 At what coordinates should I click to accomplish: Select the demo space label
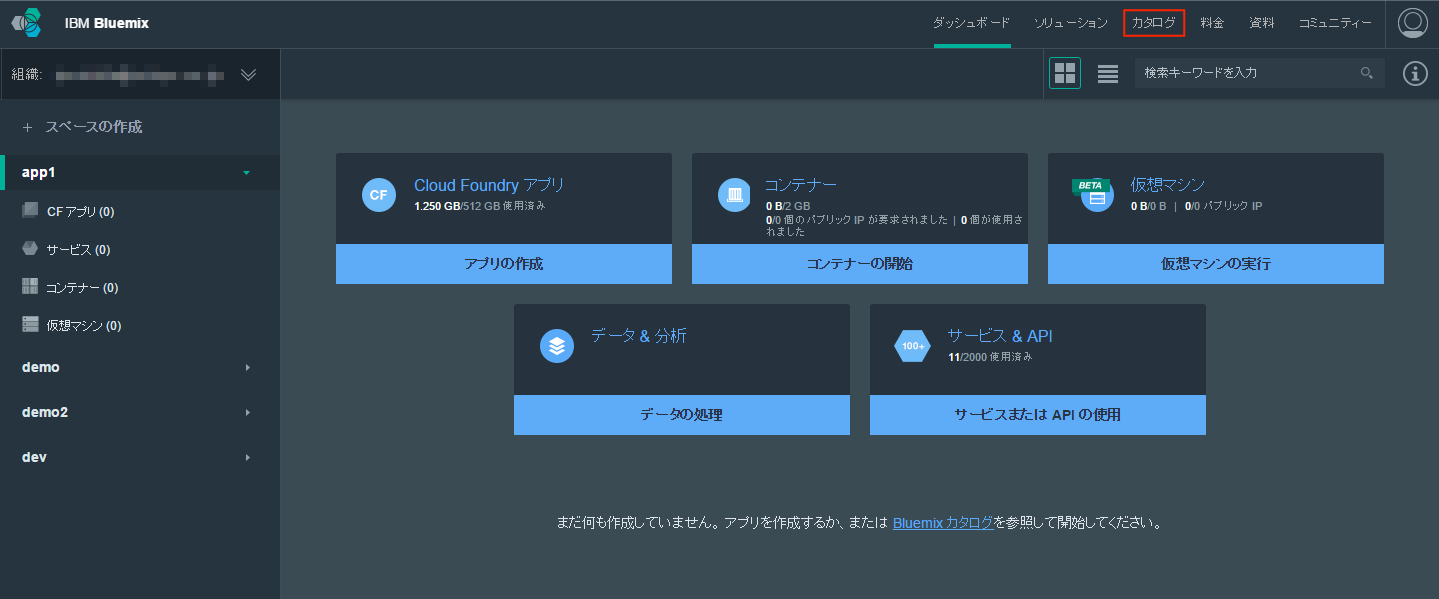pos(40,367)
